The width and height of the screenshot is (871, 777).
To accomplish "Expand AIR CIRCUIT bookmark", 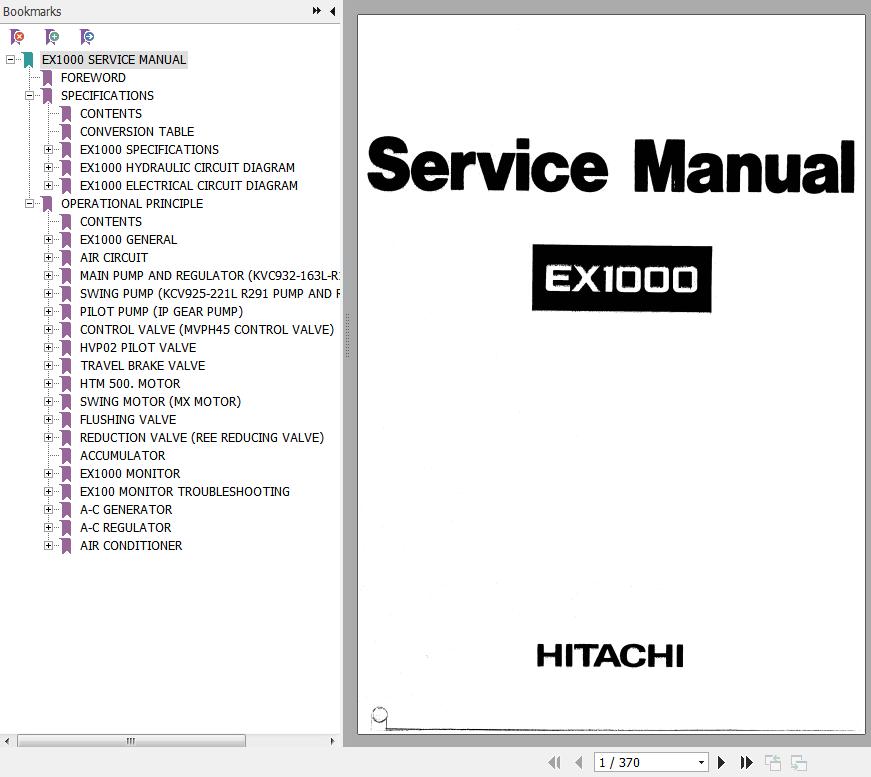I will (x=48, y=257).
